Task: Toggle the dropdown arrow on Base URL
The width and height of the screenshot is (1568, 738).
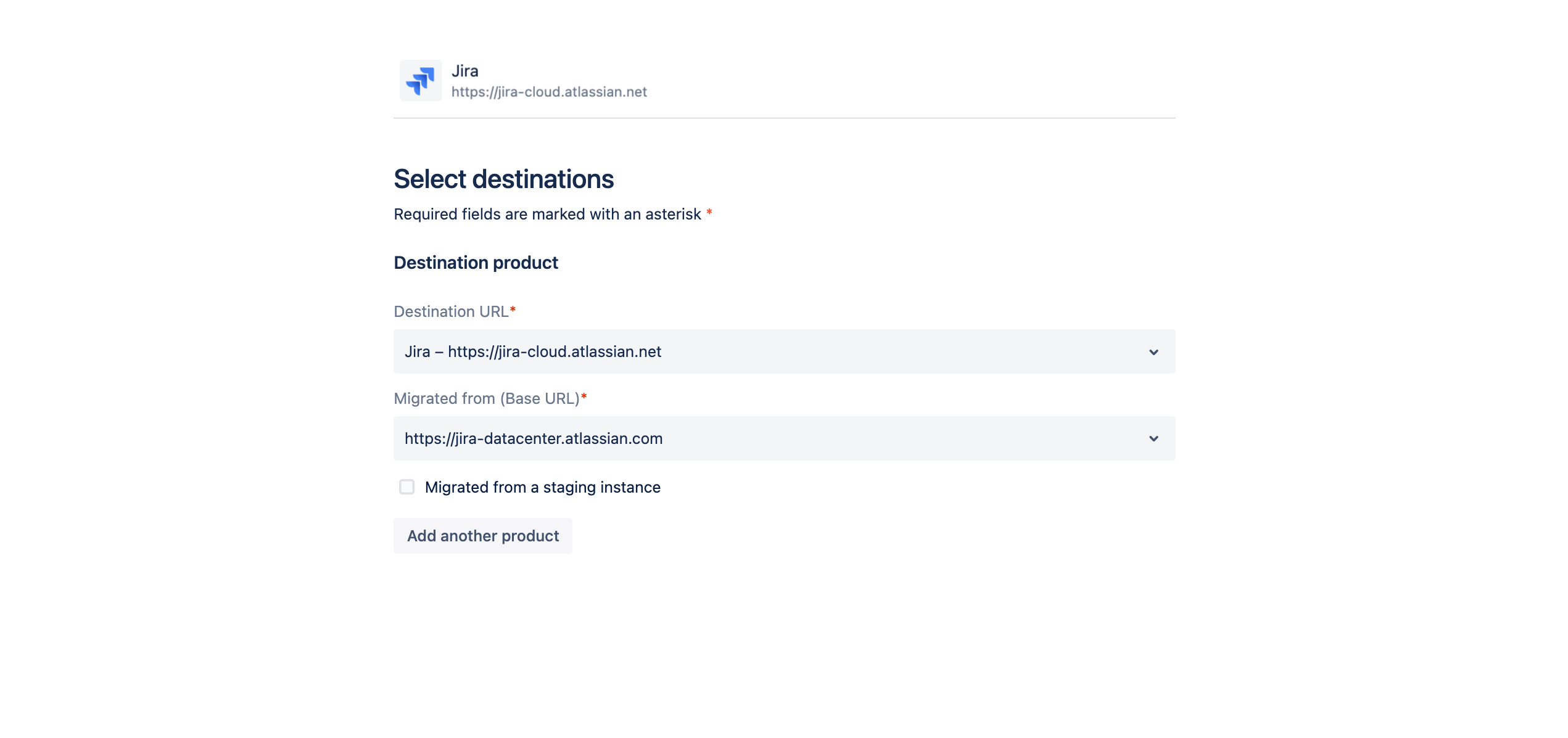Action: coord(1154,438)
